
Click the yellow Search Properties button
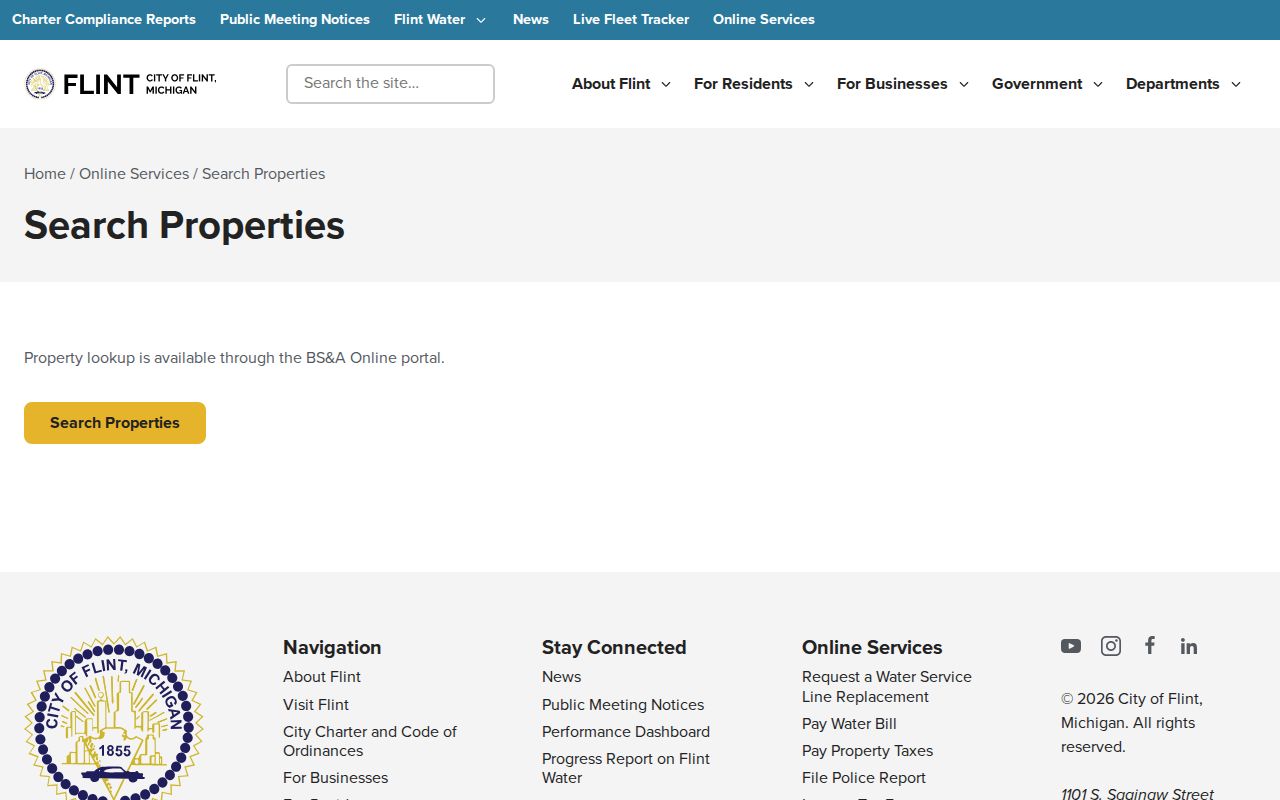[x=115, y=423]
